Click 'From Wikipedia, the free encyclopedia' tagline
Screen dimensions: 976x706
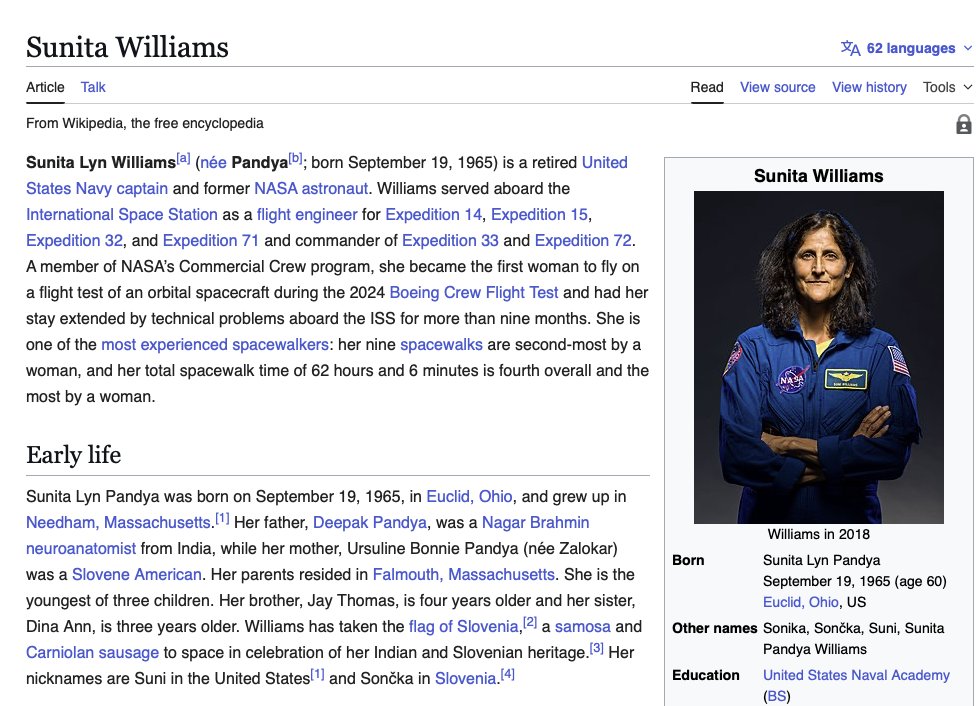pyautogui.click(x=144, y=124)
